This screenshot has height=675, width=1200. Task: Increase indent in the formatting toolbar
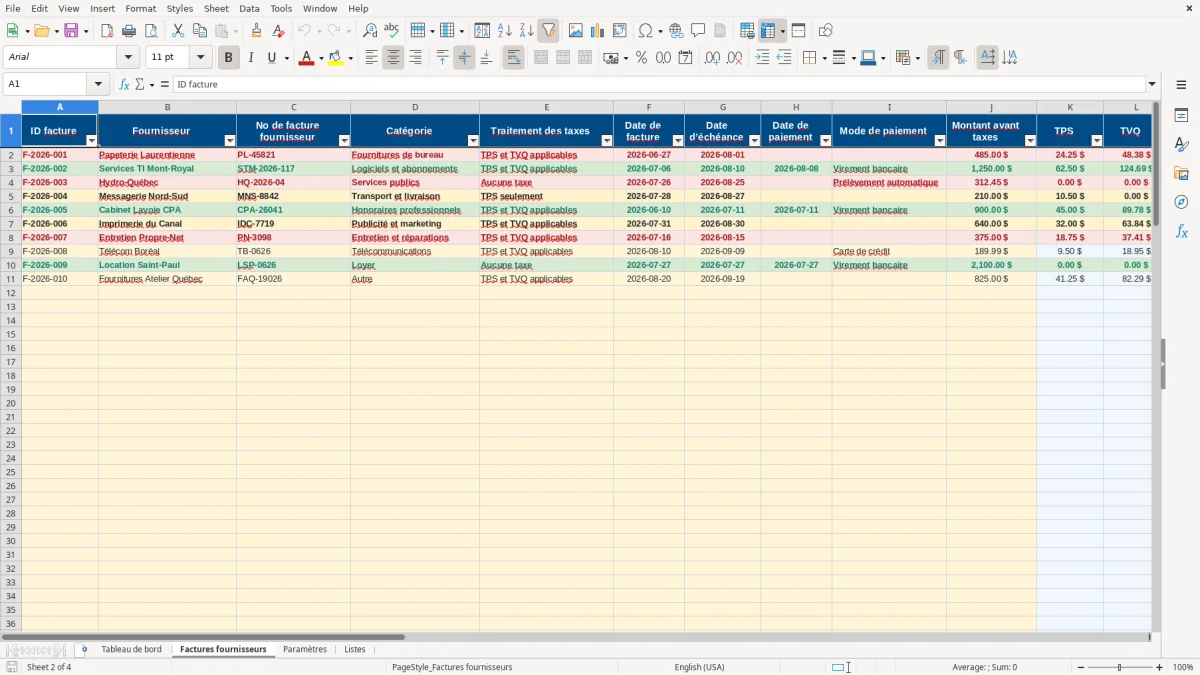coord(762,58)
